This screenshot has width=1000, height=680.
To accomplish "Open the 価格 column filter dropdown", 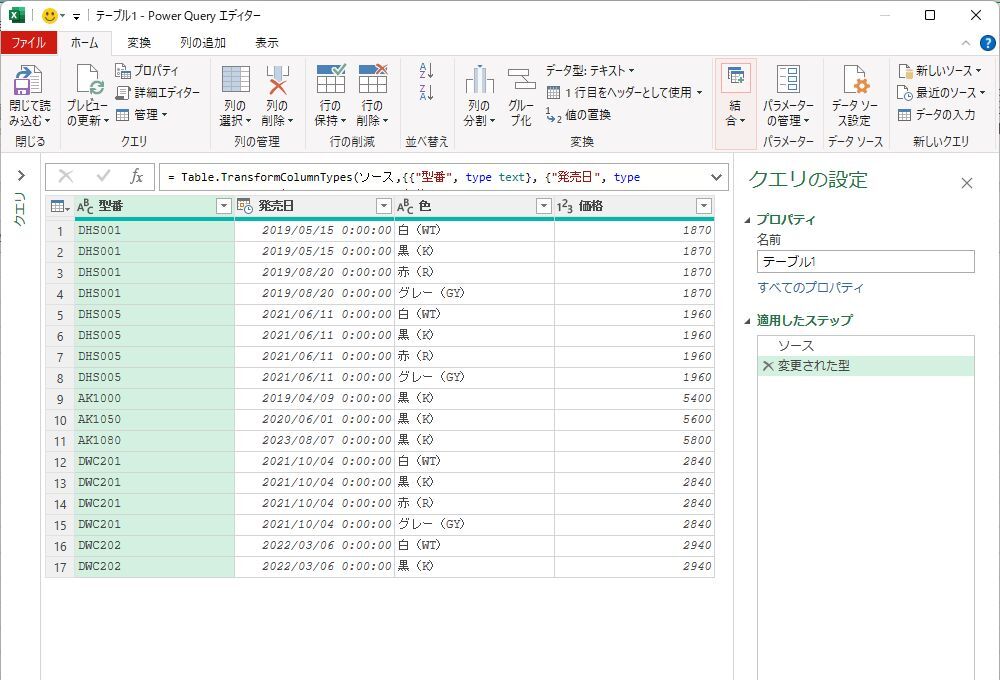I will pyautogui.click(x=704, y=206).
